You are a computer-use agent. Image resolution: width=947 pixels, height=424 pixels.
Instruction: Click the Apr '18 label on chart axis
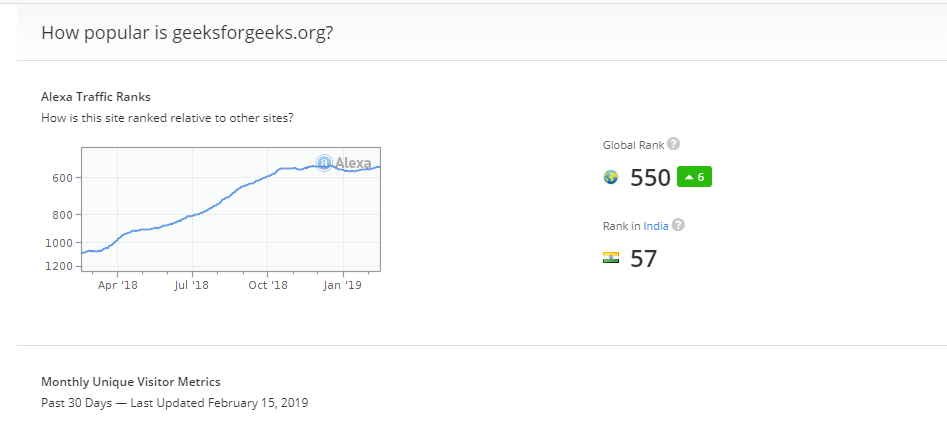pos(118,285)
